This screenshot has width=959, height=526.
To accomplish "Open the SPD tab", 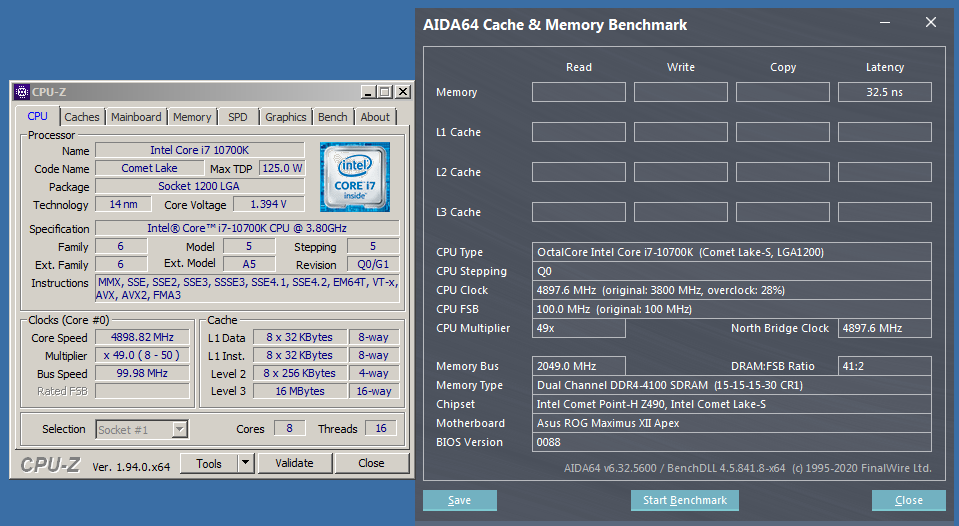I will [238, 117].
